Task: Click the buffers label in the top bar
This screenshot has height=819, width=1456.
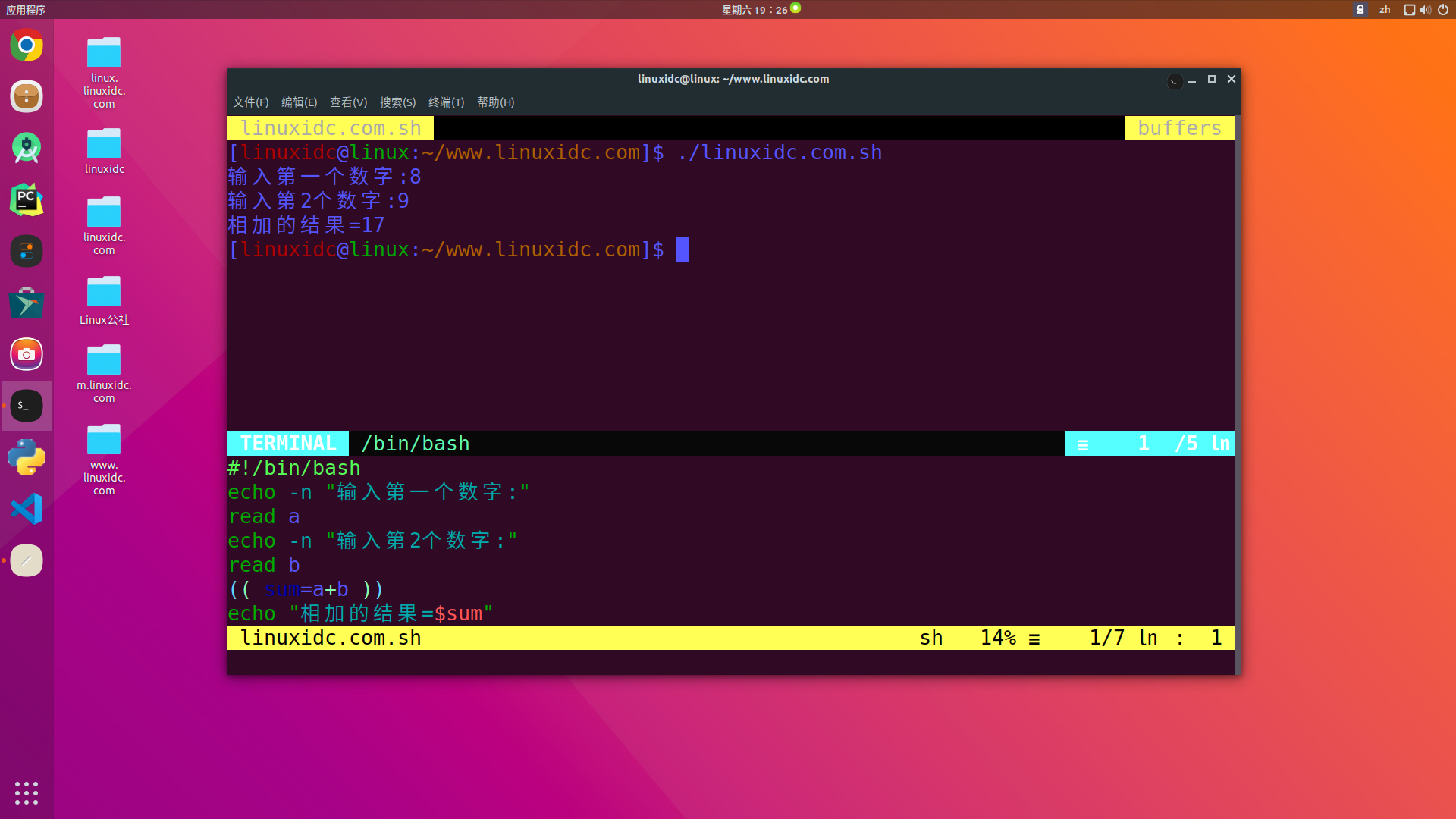Action: point(1179,128)
